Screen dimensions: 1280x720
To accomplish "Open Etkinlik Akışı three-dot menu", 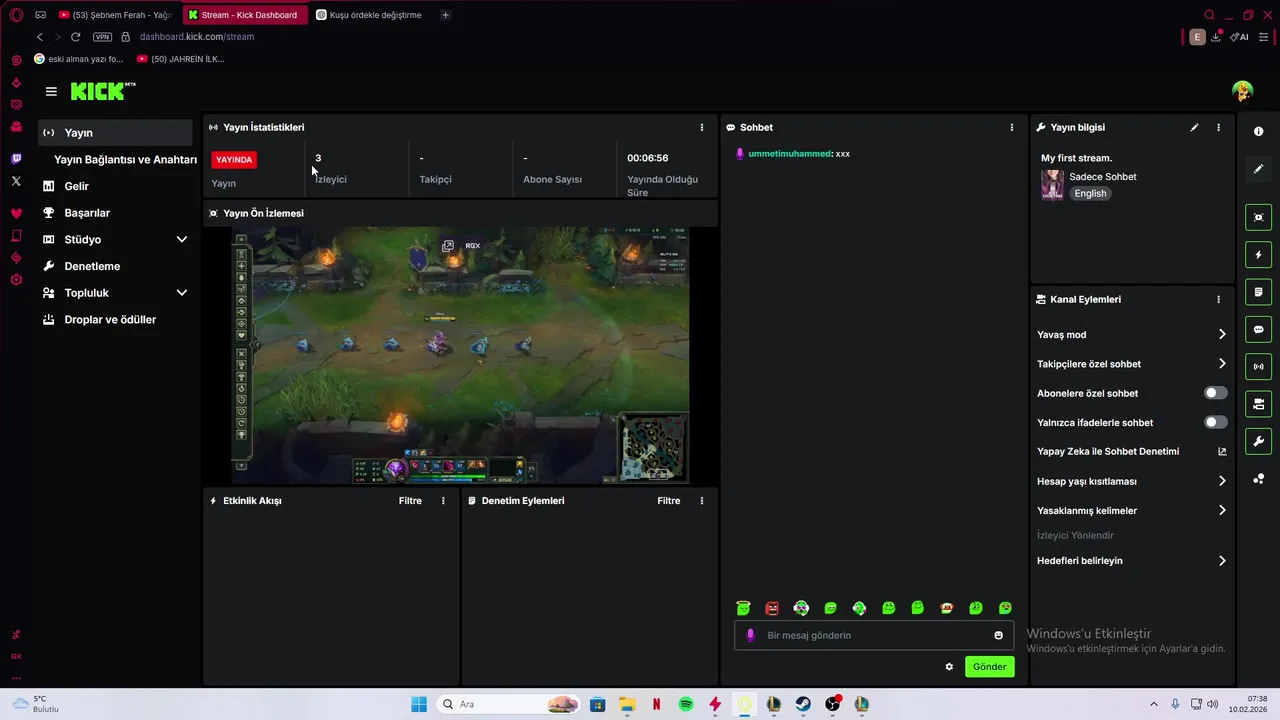I will (443, 501).
